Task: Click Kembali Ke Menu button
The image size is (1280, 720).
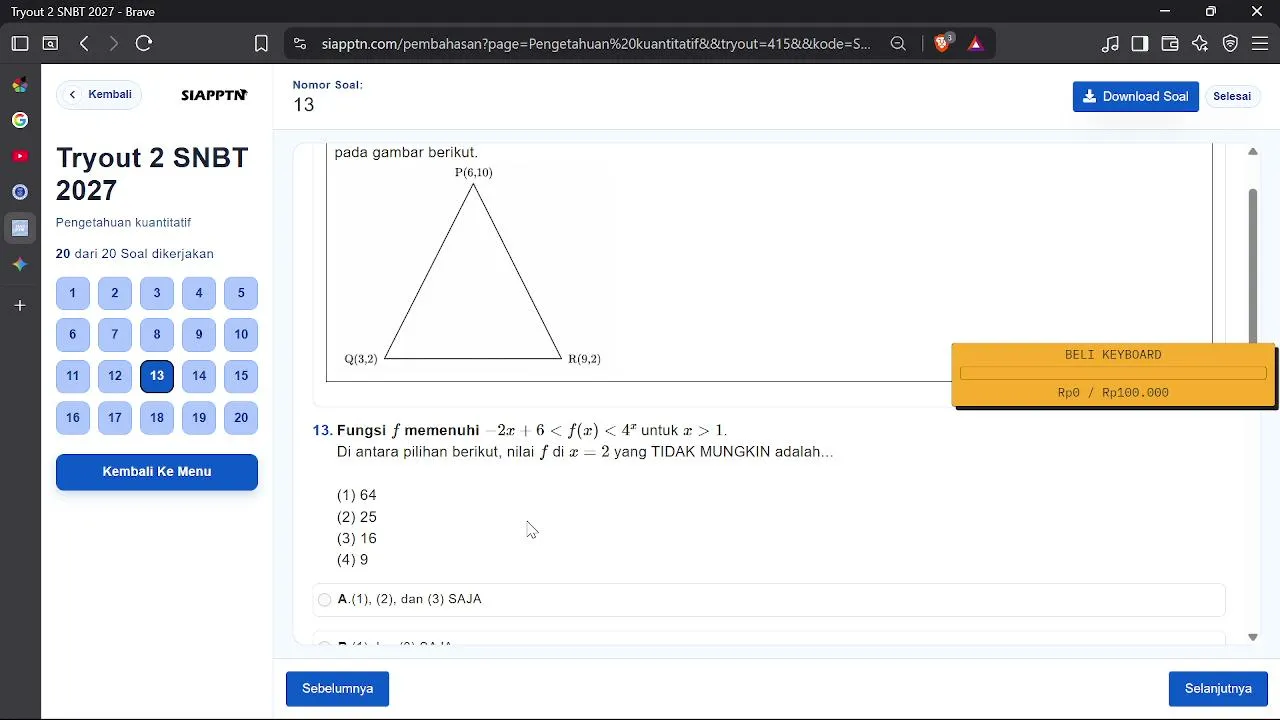Action: click(x=157, y=472)
